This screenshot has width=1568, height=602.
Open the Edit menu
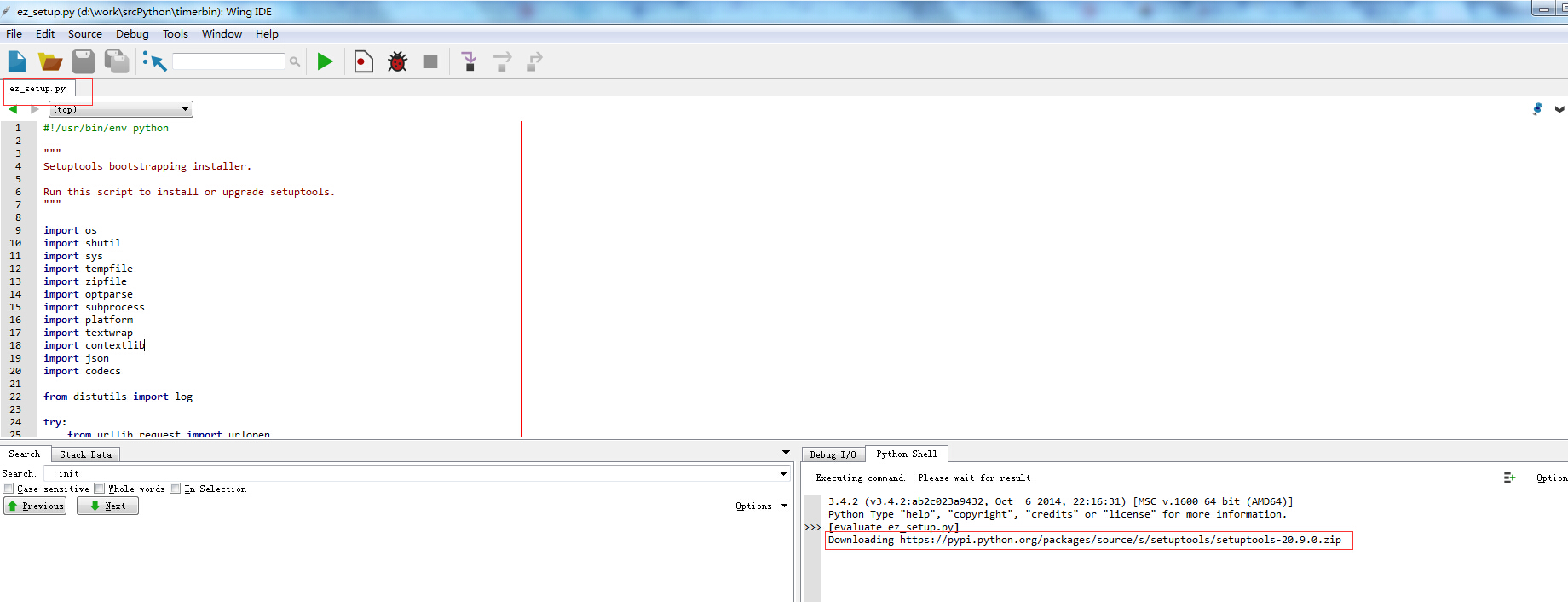click(x=45, y=34)
